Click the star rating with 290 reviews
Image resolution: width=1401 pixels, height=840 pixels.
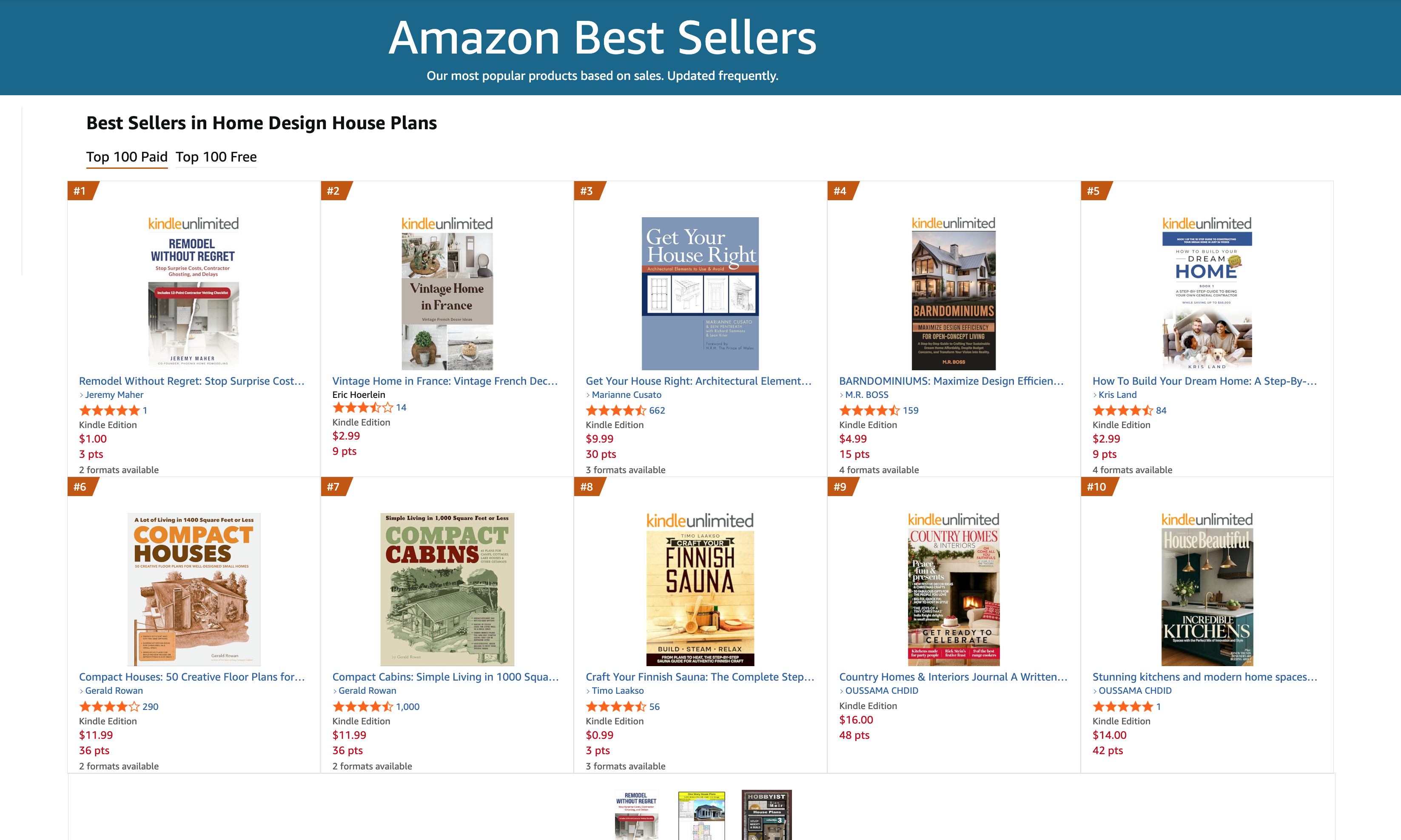click(109, 707)
